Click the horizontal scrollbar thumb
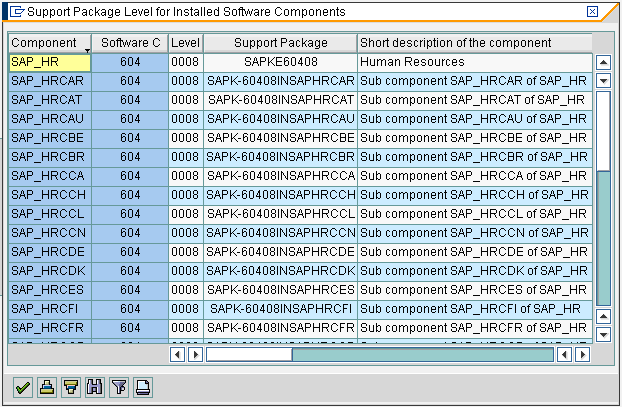Viewport: 622px width, 407px height. tap(420, 354)
